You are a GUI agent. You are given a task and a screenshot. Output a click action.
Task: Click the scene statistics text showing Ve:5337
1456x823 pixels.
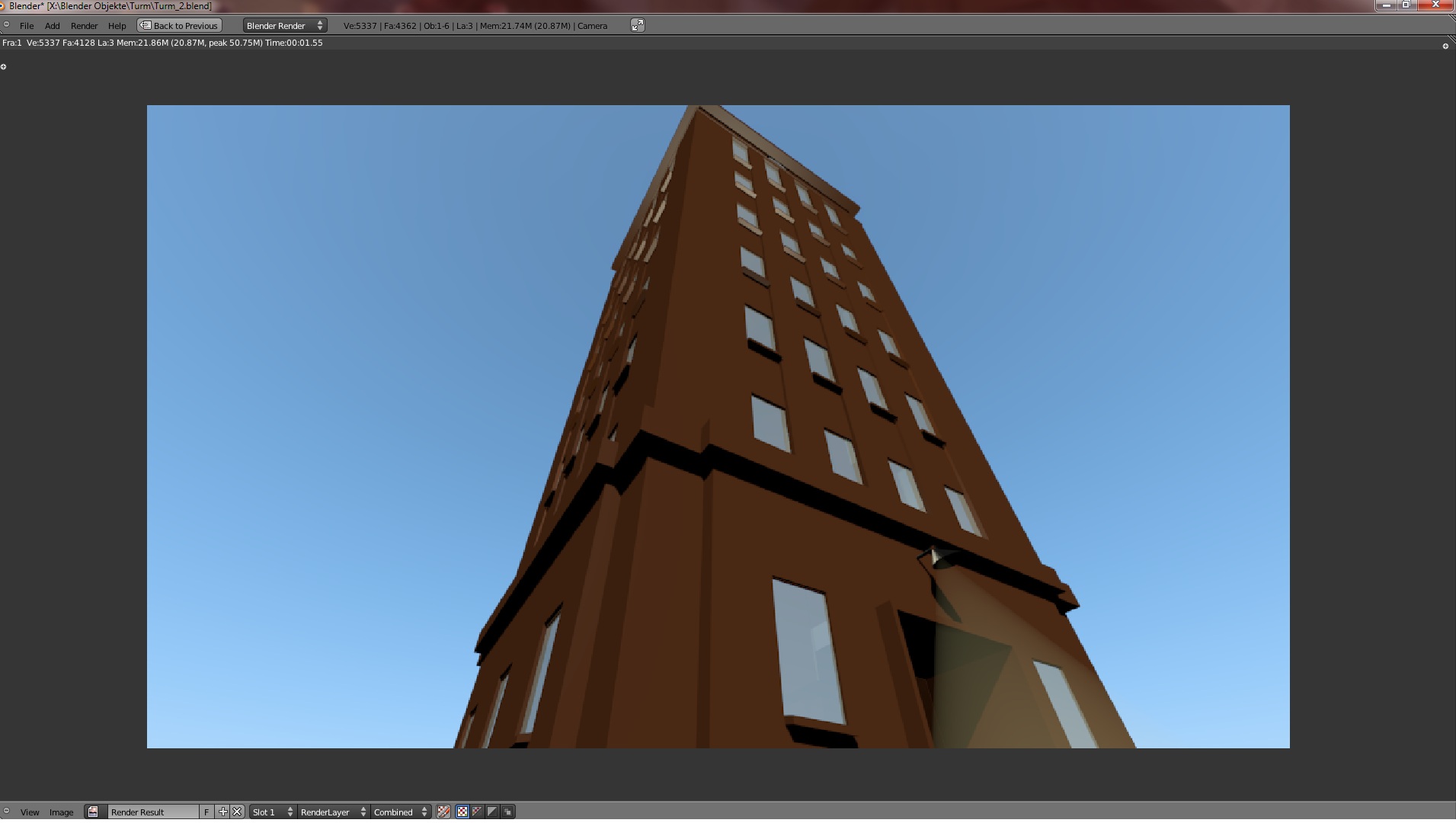pyautogui.click(x=475, y=26)
